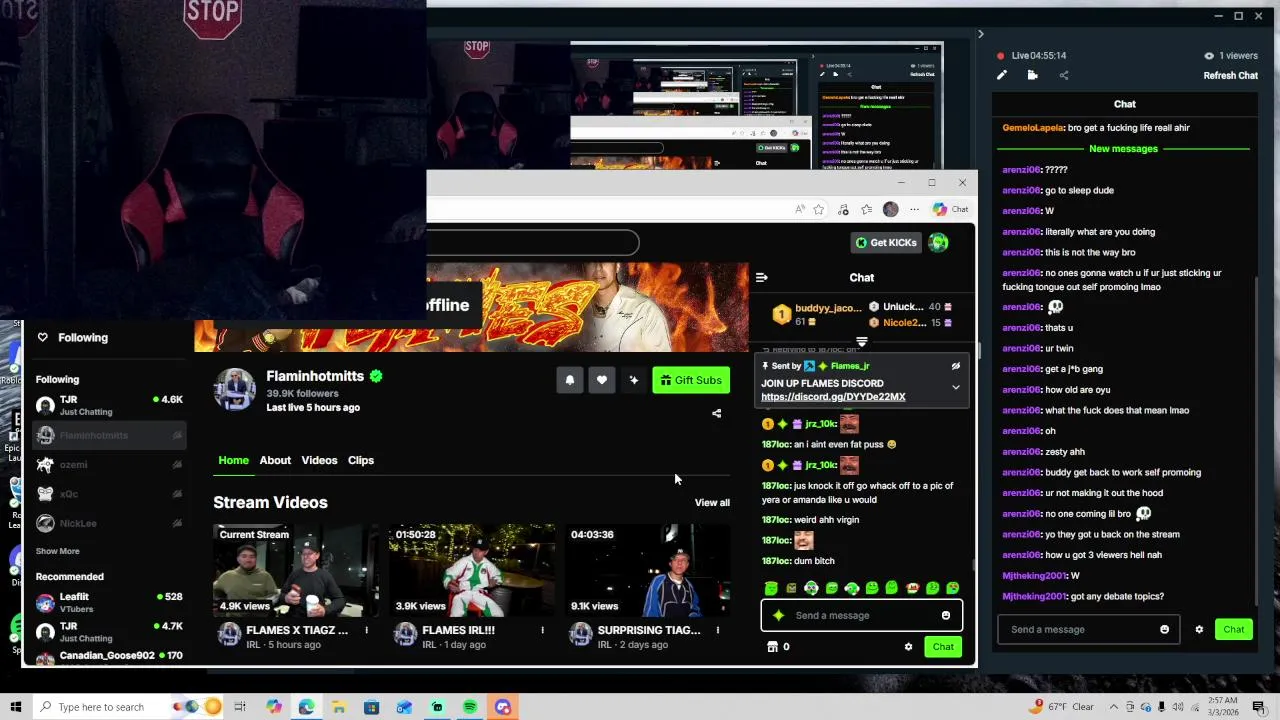Click the camera/recording icon beside pencil
The width and height of the screenshot is (1280, 720).
point(1032,75)
